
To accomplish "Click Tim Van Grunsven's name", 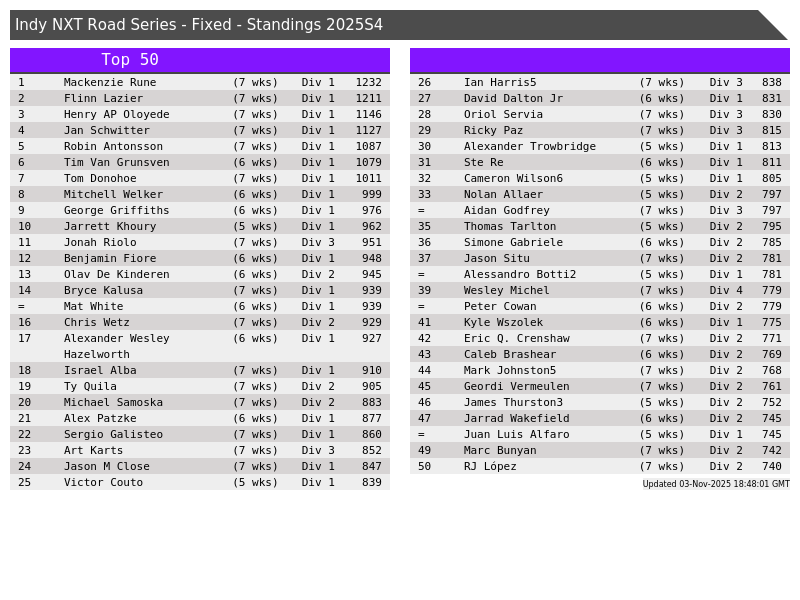I will pos(116,163).
